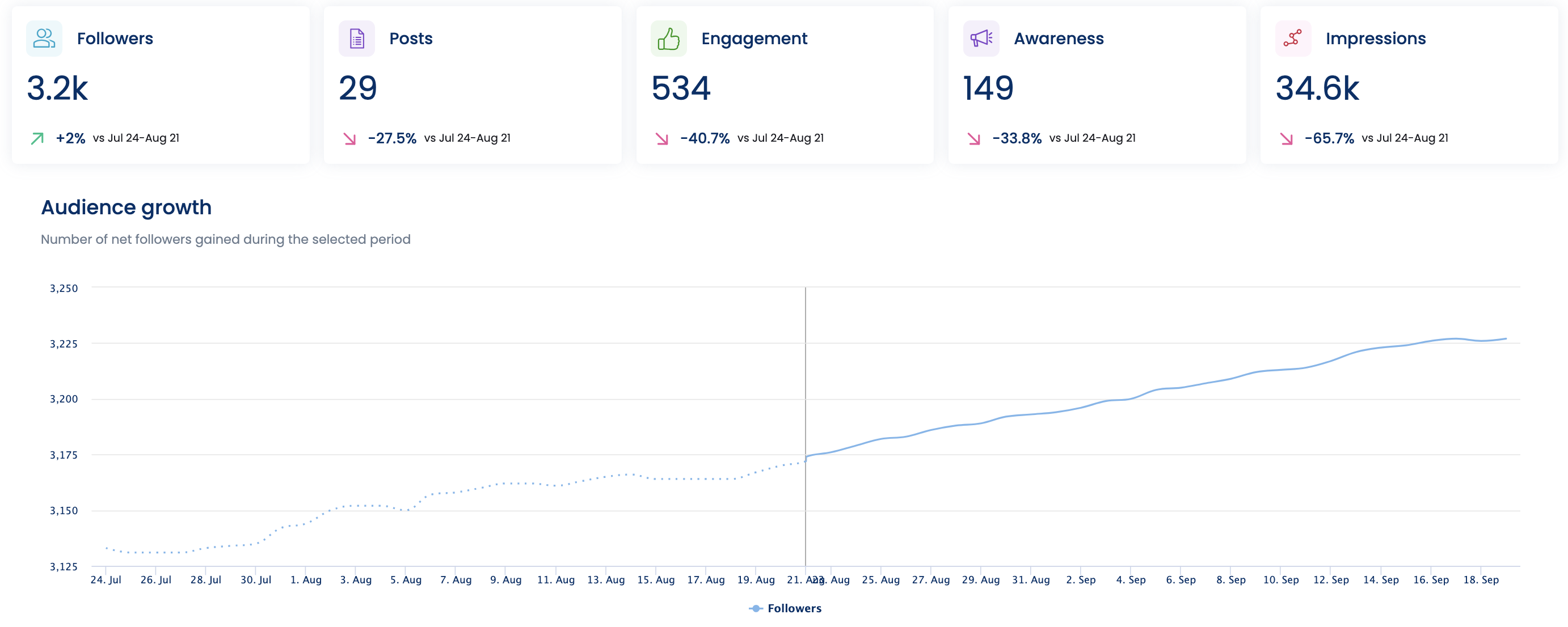
Task: Click the Followers people icon
Action: click(x=44, y=39)
